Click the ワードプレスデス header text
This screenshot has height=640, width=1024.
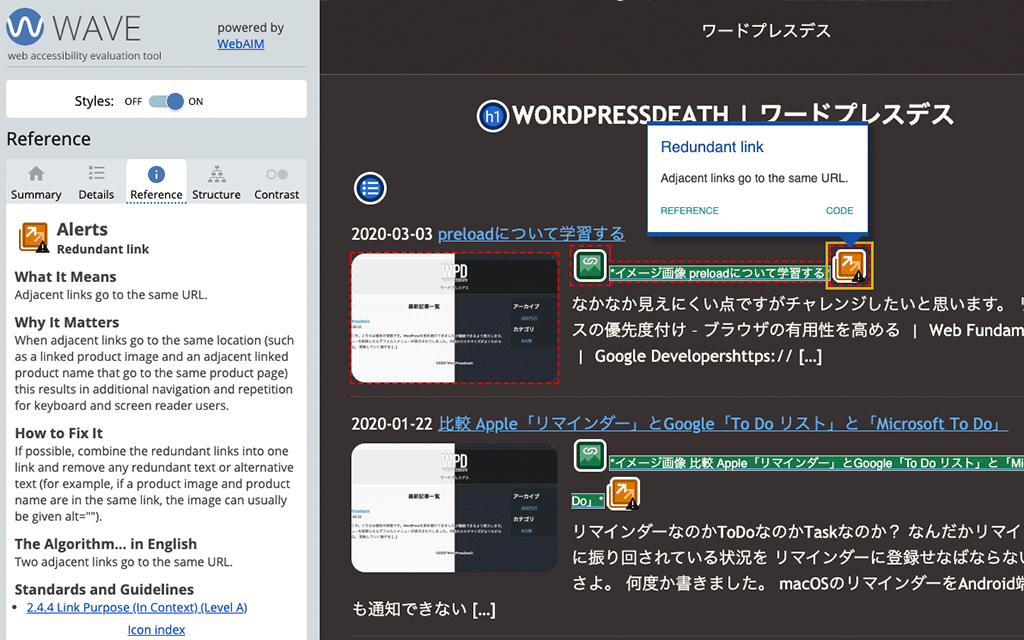[x=766, y=31]
